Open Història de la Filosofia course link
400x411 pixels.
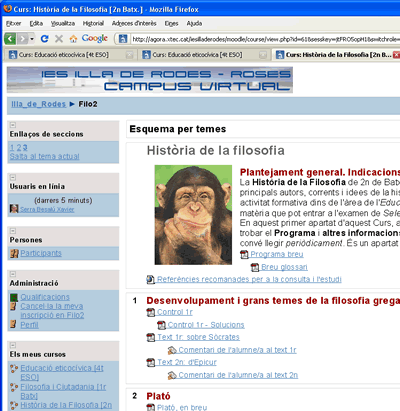66,405
